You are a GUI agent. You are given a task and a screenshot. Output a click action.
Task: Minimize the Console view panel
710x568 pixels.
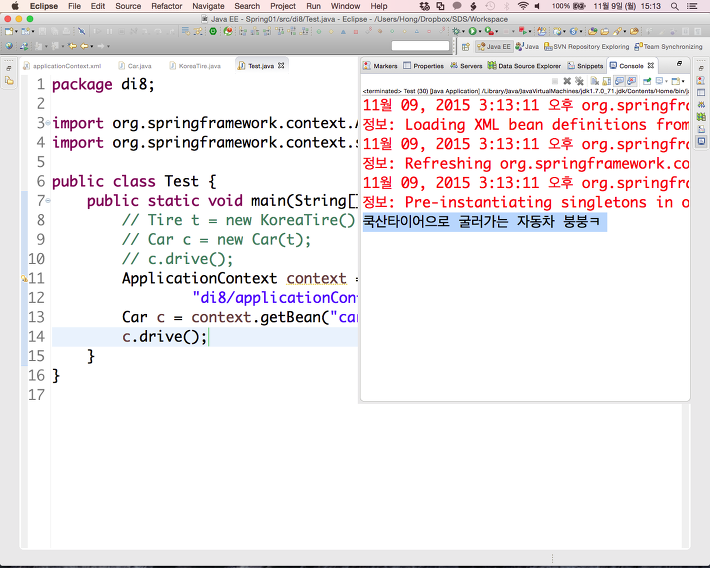(x=679, y=64)
